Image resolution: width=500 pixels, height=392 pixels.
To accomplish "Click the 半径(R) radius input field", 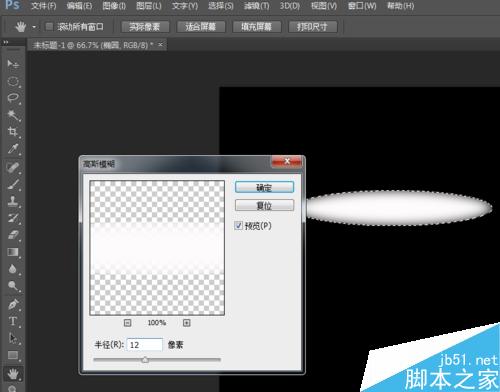I will [145, 345].
